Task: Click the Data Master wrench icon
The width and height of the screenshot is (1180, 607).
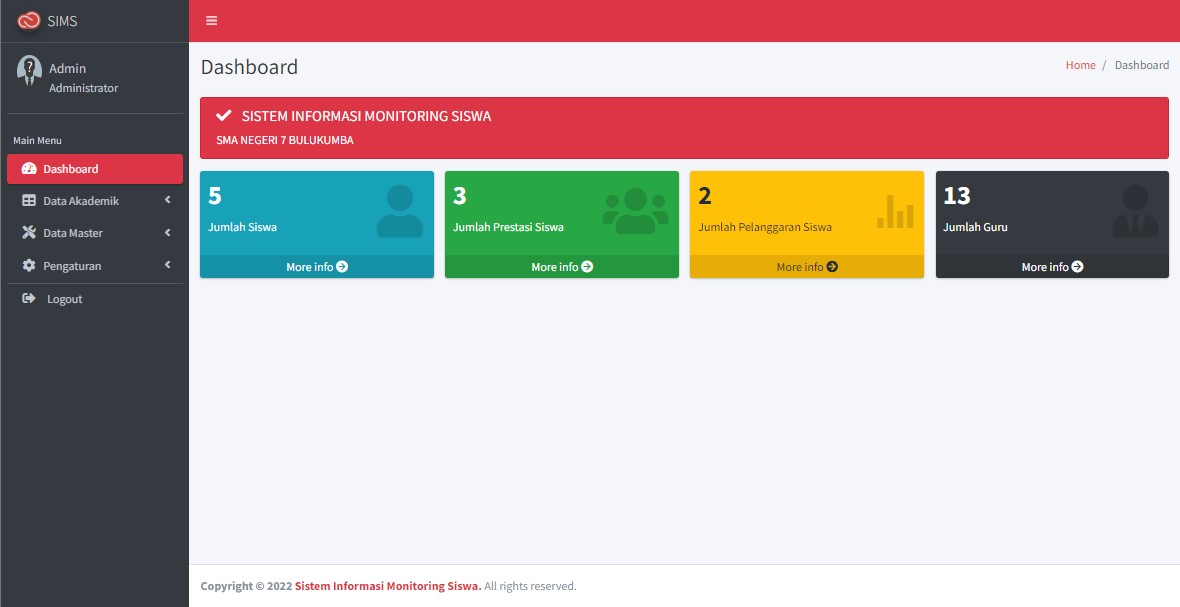Action: (x=30, y=233)
